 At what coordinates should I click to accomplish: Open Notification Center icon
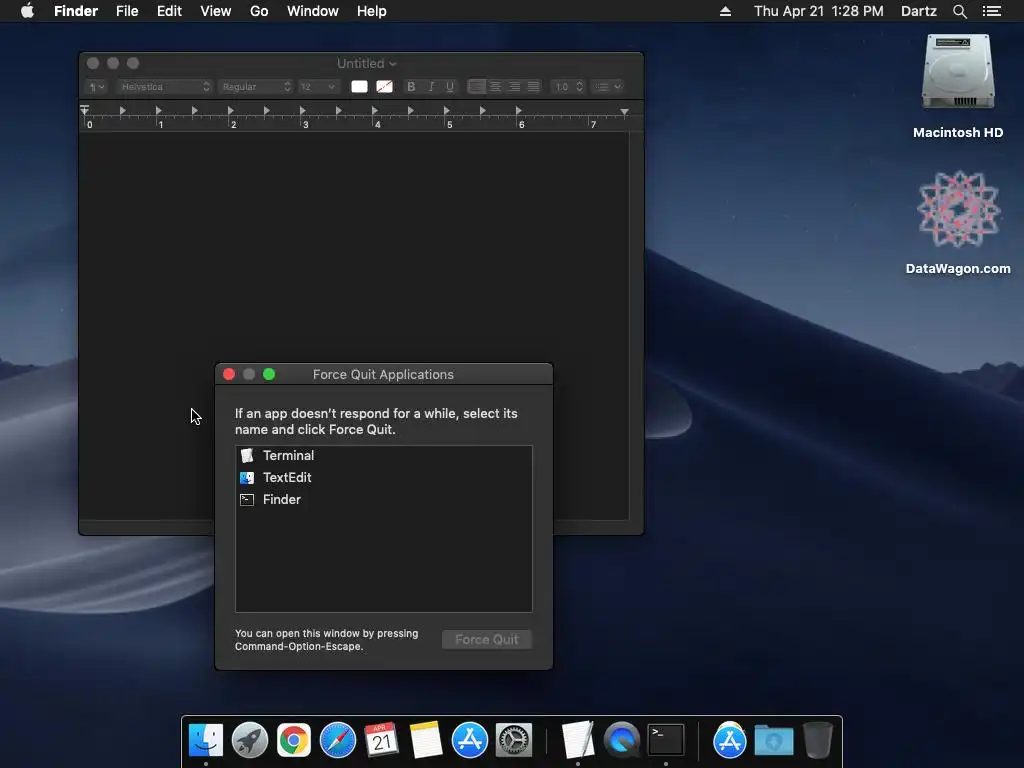992,11
